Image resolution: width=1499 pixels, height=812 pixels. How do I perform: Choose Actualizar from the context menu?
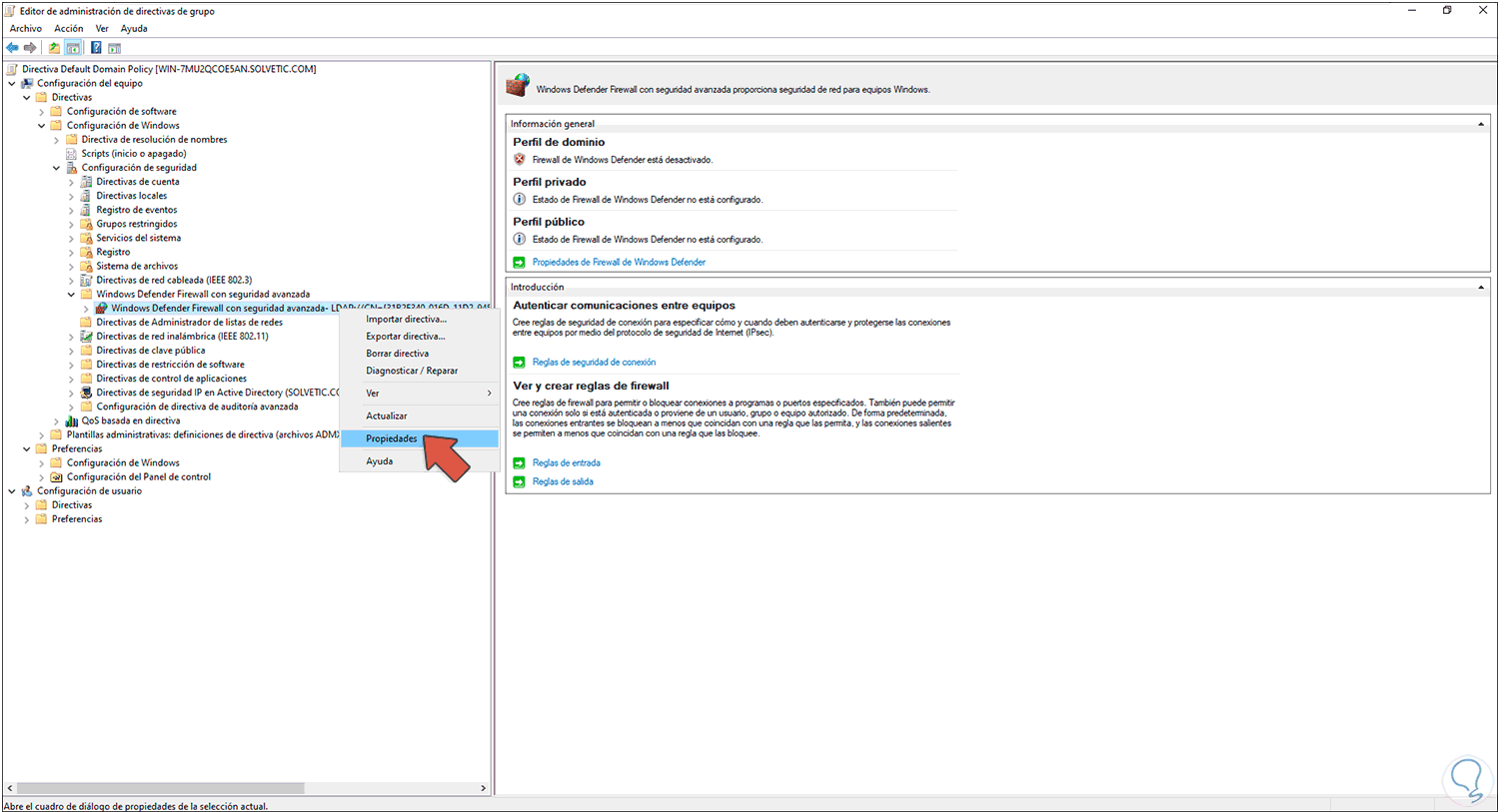point(420,416)
